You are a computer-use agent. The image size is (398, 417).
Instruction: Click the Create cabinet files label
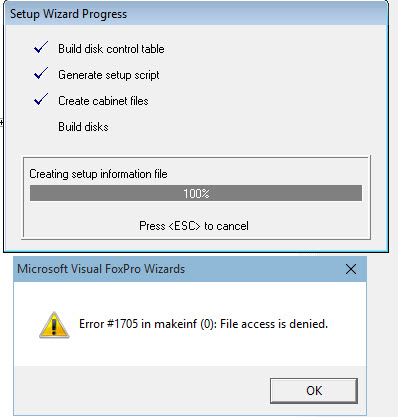[103, 101]
